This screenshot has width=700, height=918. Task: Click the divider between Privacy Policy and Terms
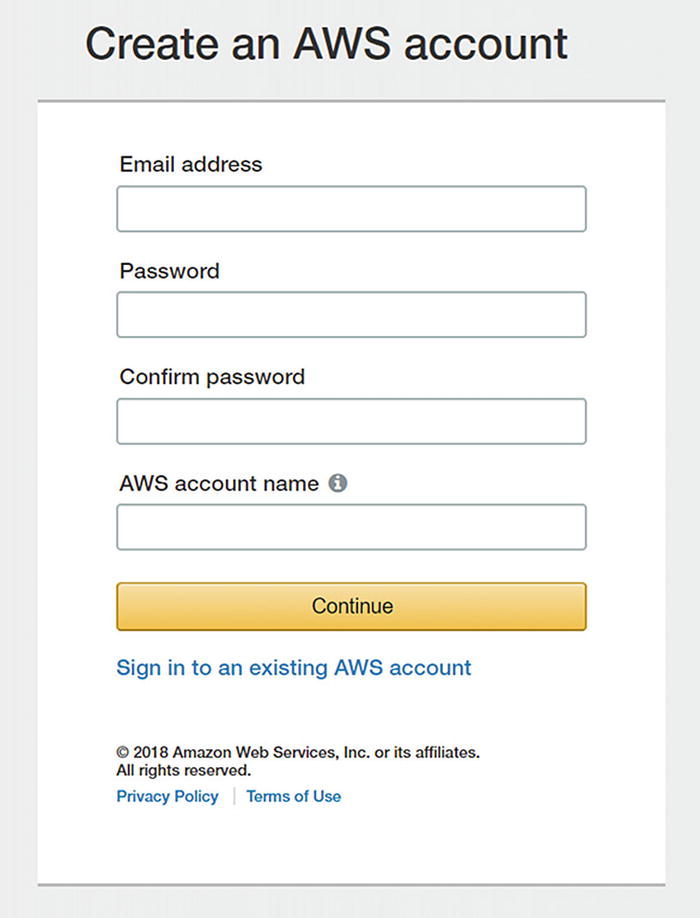click(233, 796)
